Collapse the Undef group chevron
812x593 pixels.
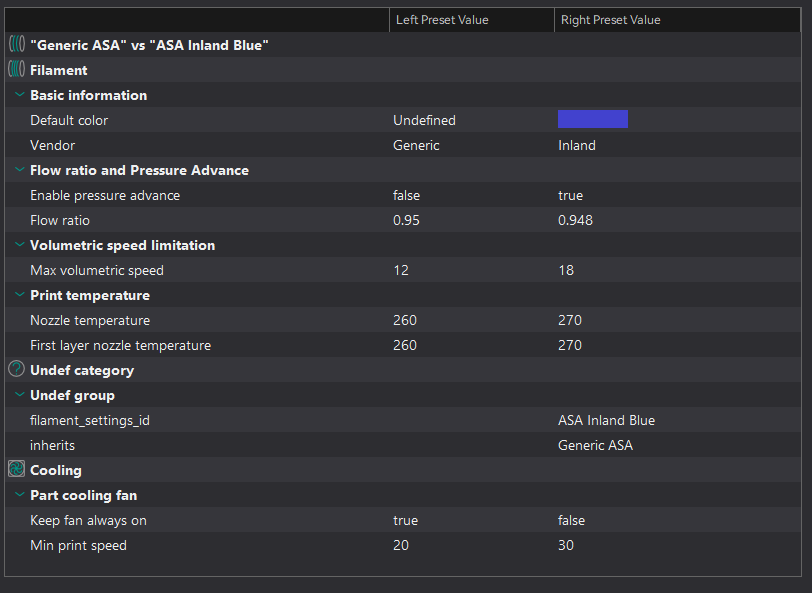20,395
